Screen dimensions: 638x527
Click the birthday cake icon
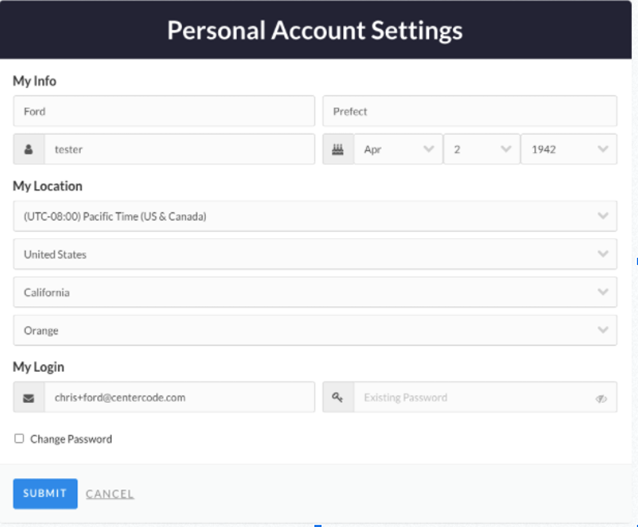pyautogui.click(x=338, y=149)
